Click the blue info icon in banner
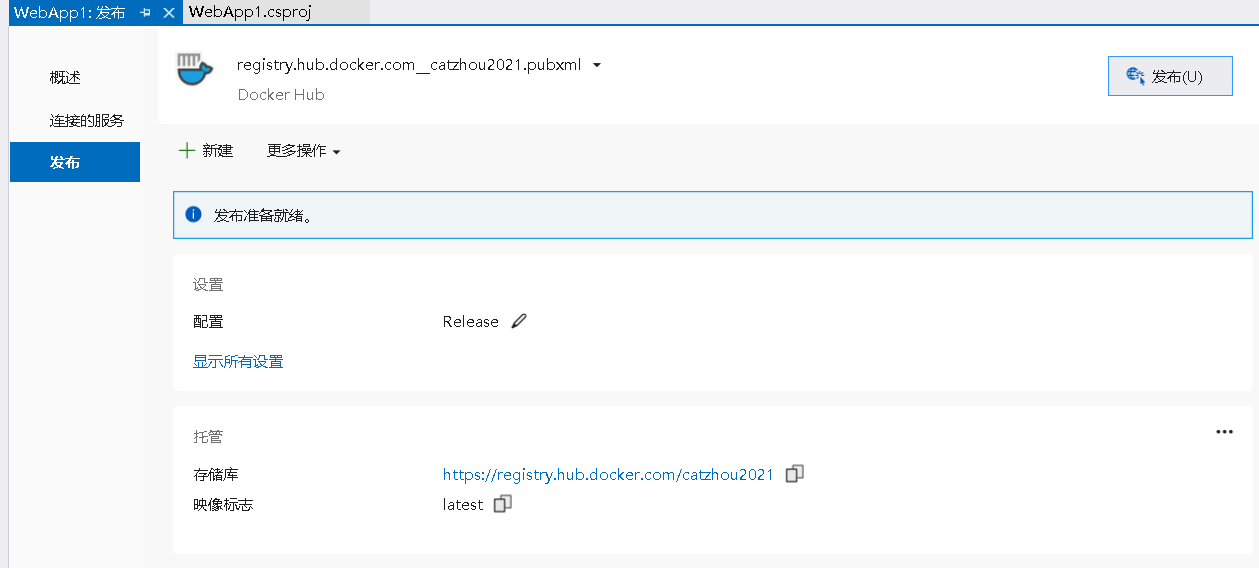Image resolution: width=1259 pixels, height=568 pixels. tap(194, 215)
